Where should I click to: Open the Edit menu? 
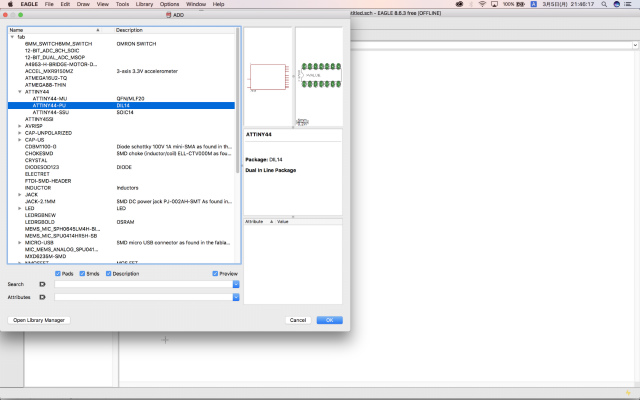pyautogui.click(x=65, y=4)
